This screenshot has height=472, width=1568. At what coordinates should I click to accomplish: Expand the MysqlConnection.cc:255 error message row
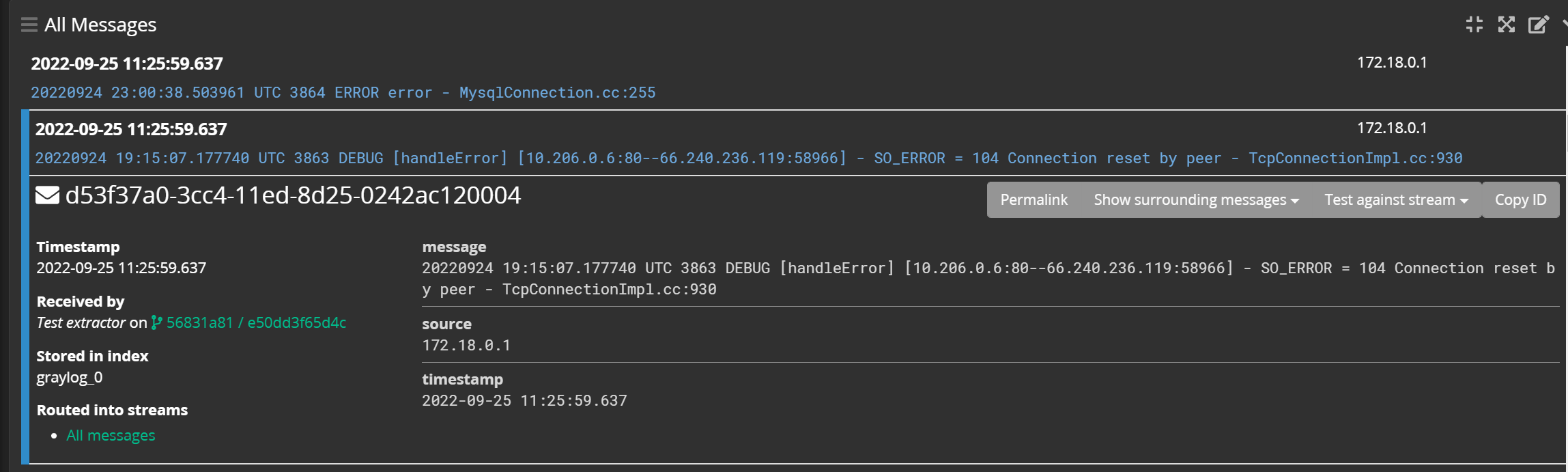(x=343, y=92)
